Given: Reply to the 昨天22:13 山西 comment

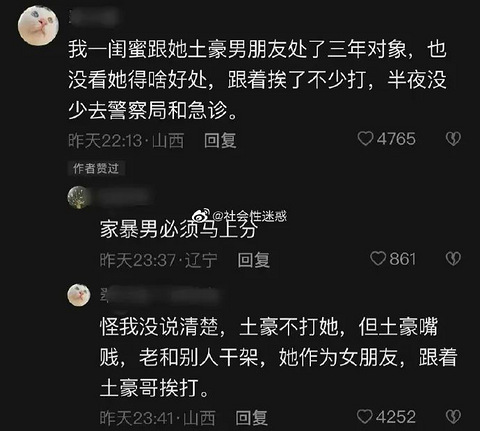Looking at the screenshot, I should [x=220, y=140].
